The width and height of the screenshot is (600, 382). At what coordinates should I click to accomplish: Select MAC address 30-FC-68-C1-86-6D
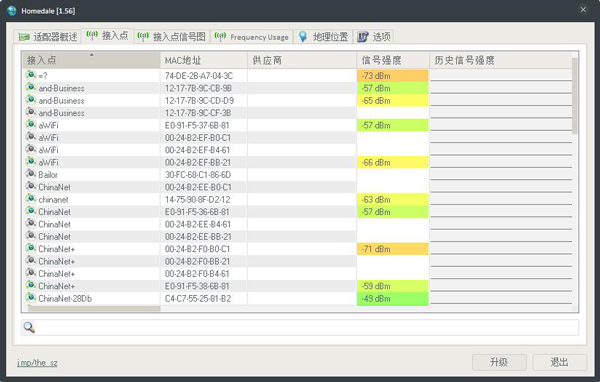(x=198, y=175)
